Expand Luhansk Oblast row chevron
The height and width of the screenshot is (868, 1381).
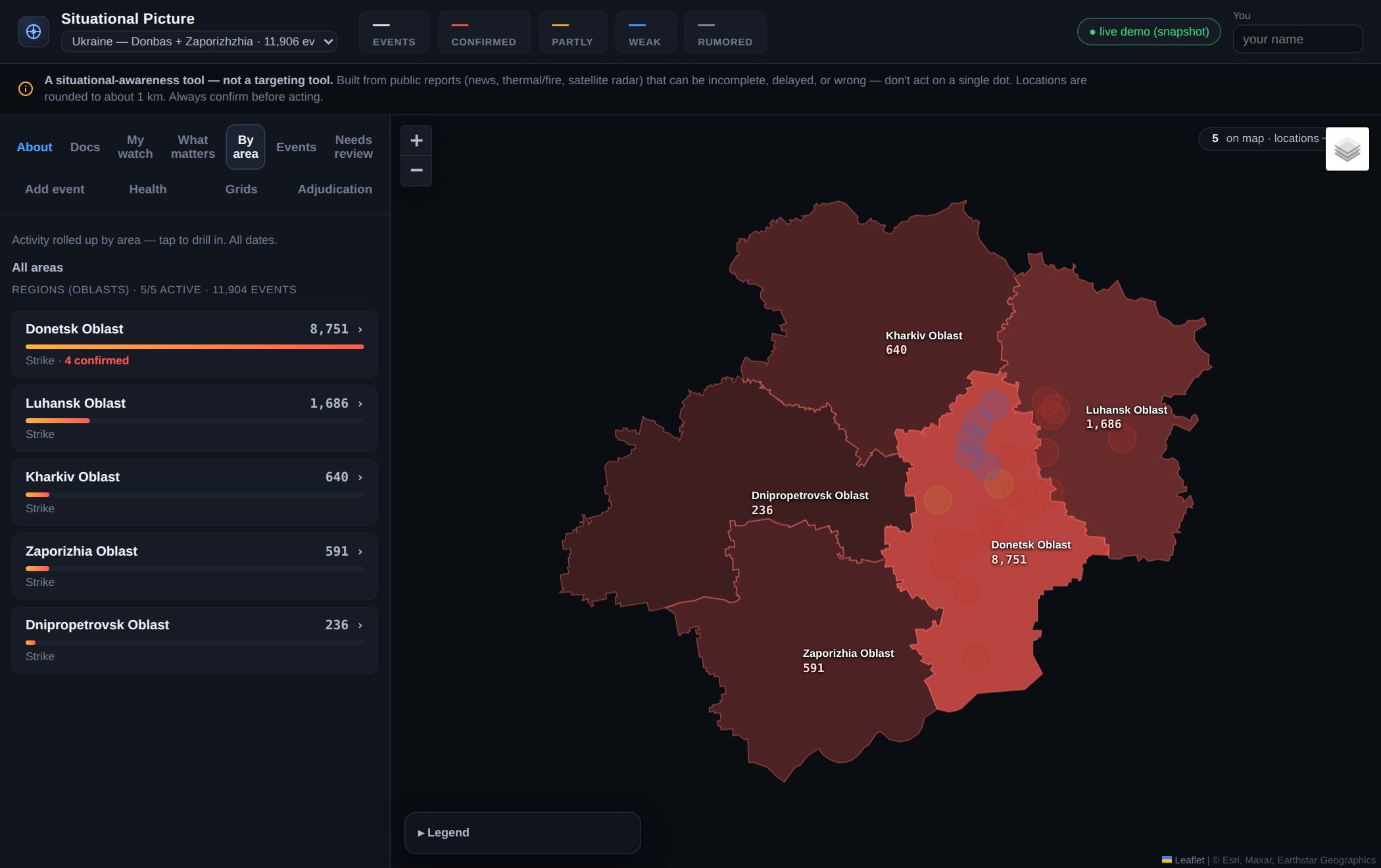(360, 404)
